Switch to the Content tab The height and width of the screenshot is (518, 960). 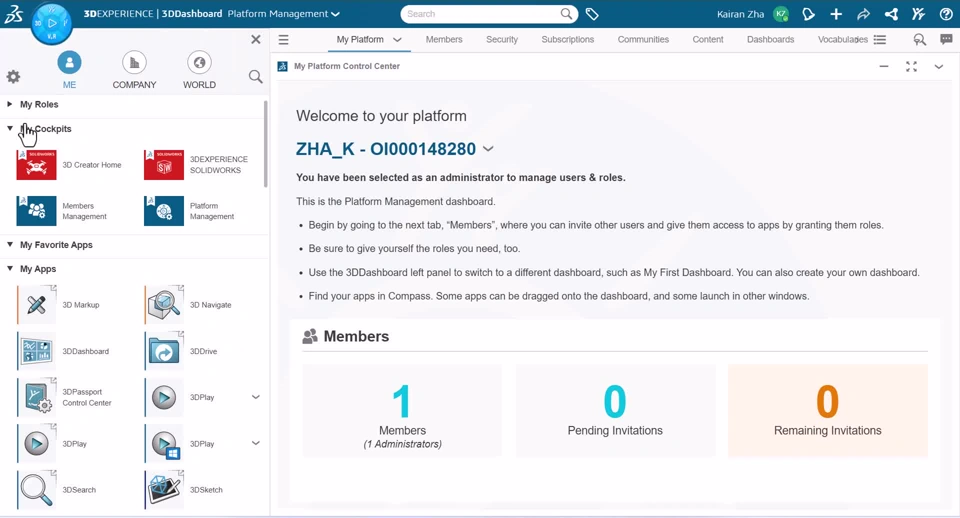pyautogui.click(x=708, y=39)
